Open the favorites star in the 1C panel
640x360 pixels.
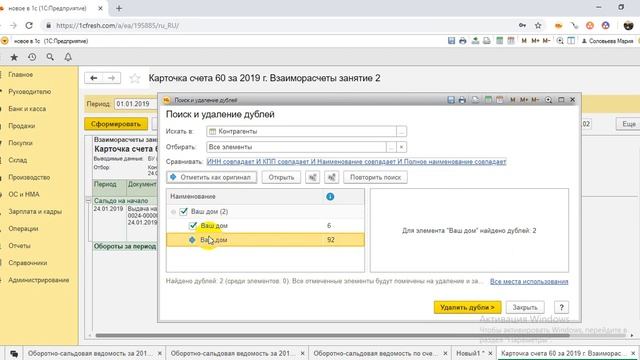[x=14, y=58]
